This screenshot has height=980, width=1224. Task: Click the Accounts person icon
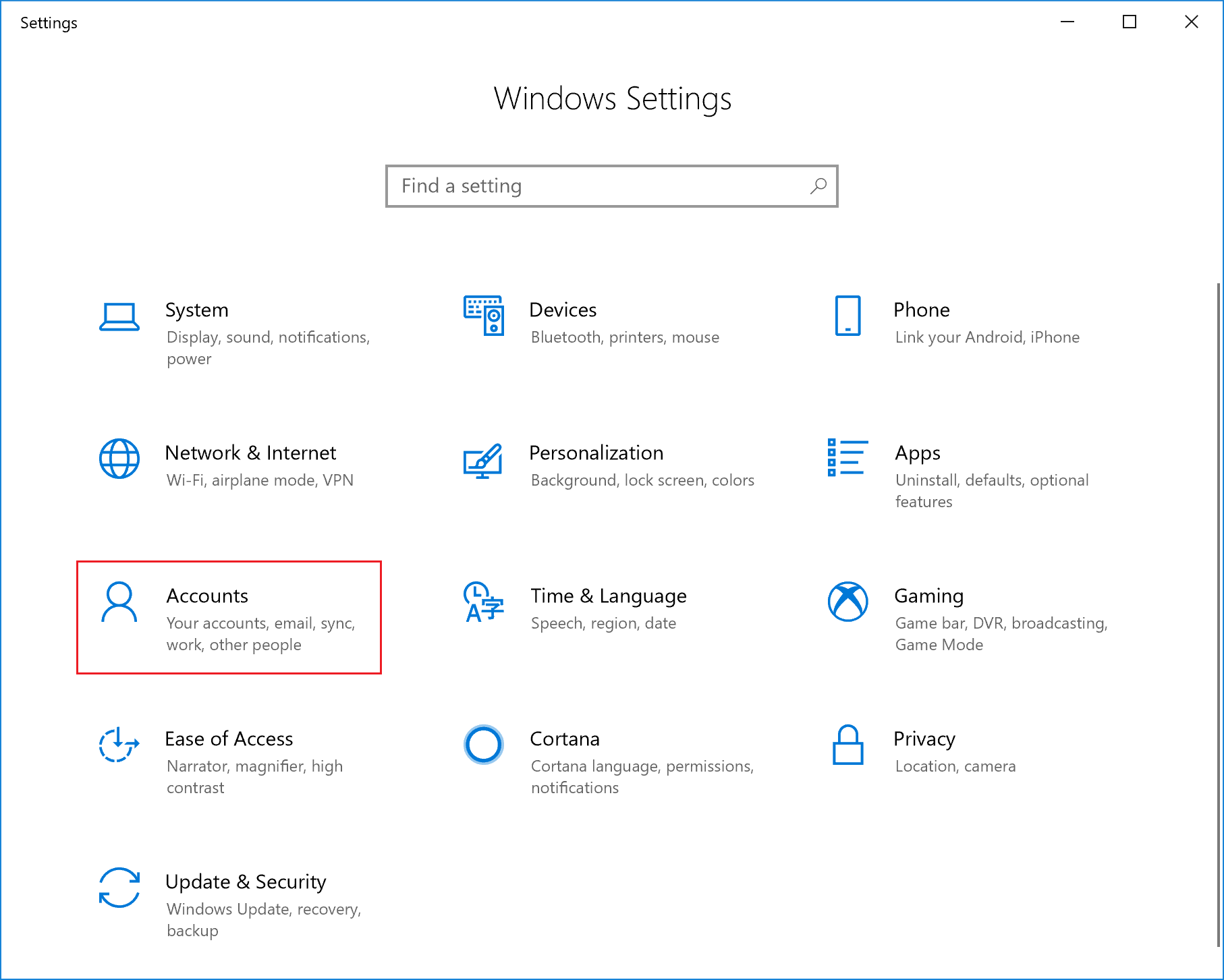[x=119, y=602]
